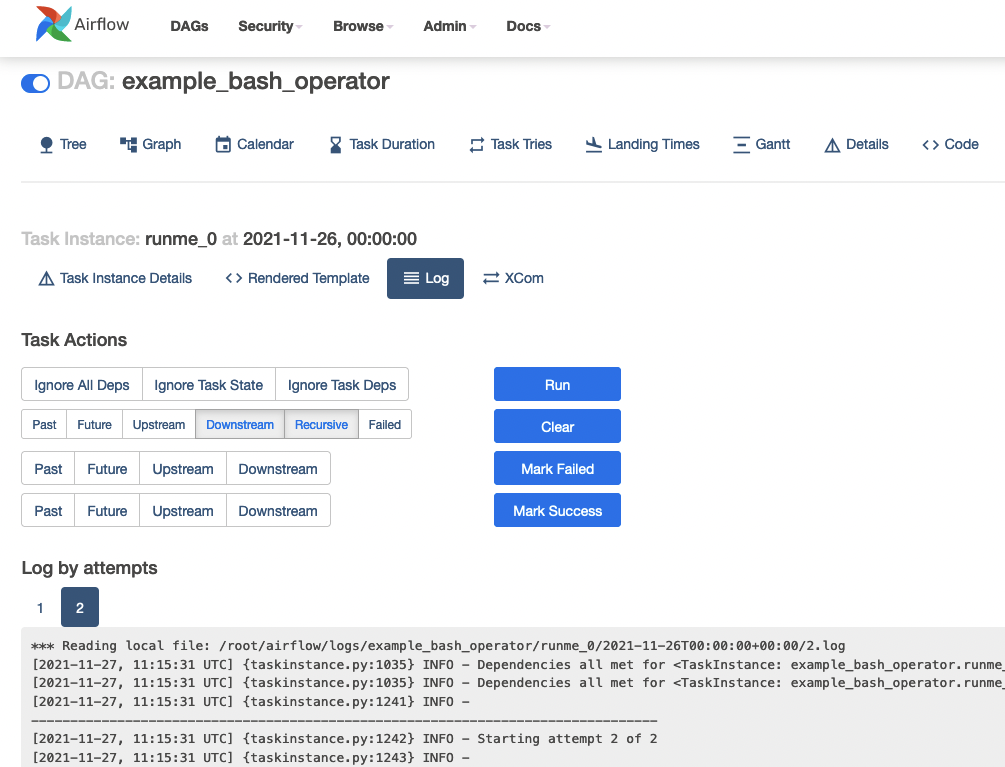Click the Airflow pinwheel logo
1005x767 pixels.
[53, 24]
